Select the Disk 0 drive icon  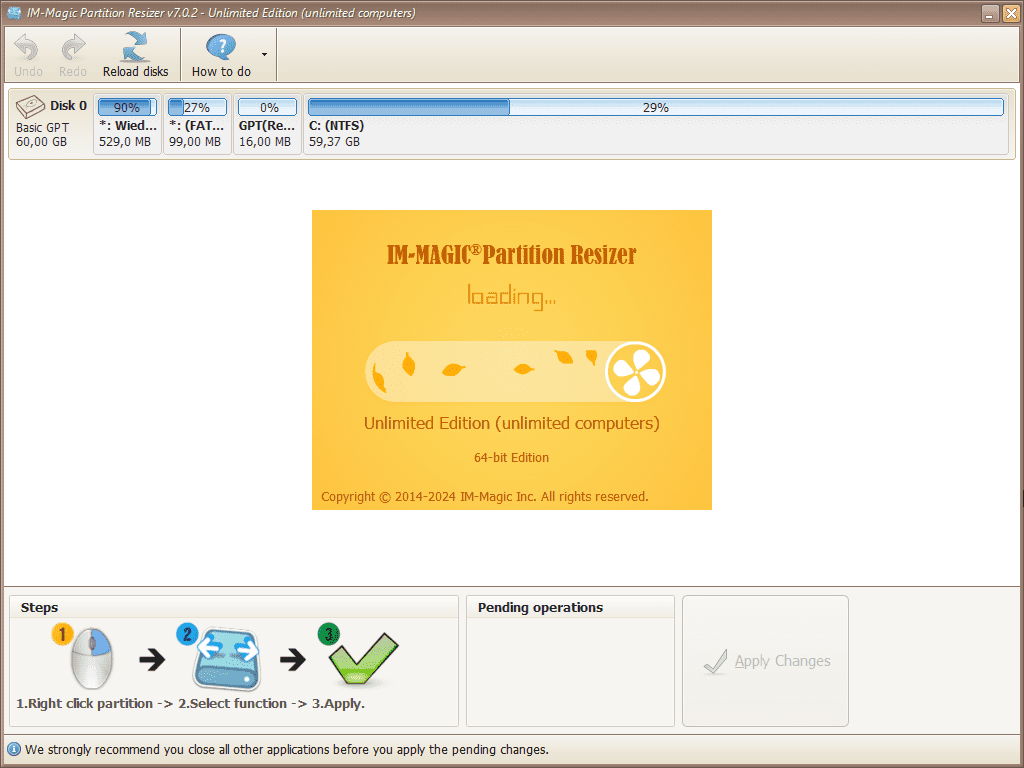coord(30,106)
